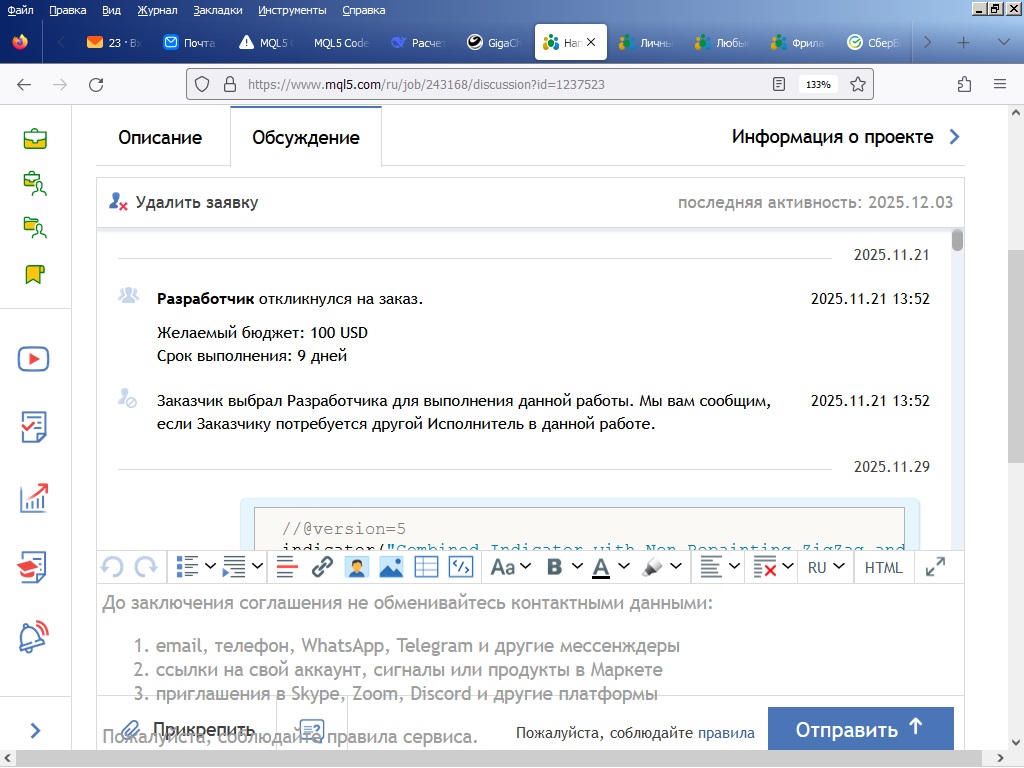Insert code block using the code icon
The height and width of the screenshot is (768, 1024).
point(460,567)
